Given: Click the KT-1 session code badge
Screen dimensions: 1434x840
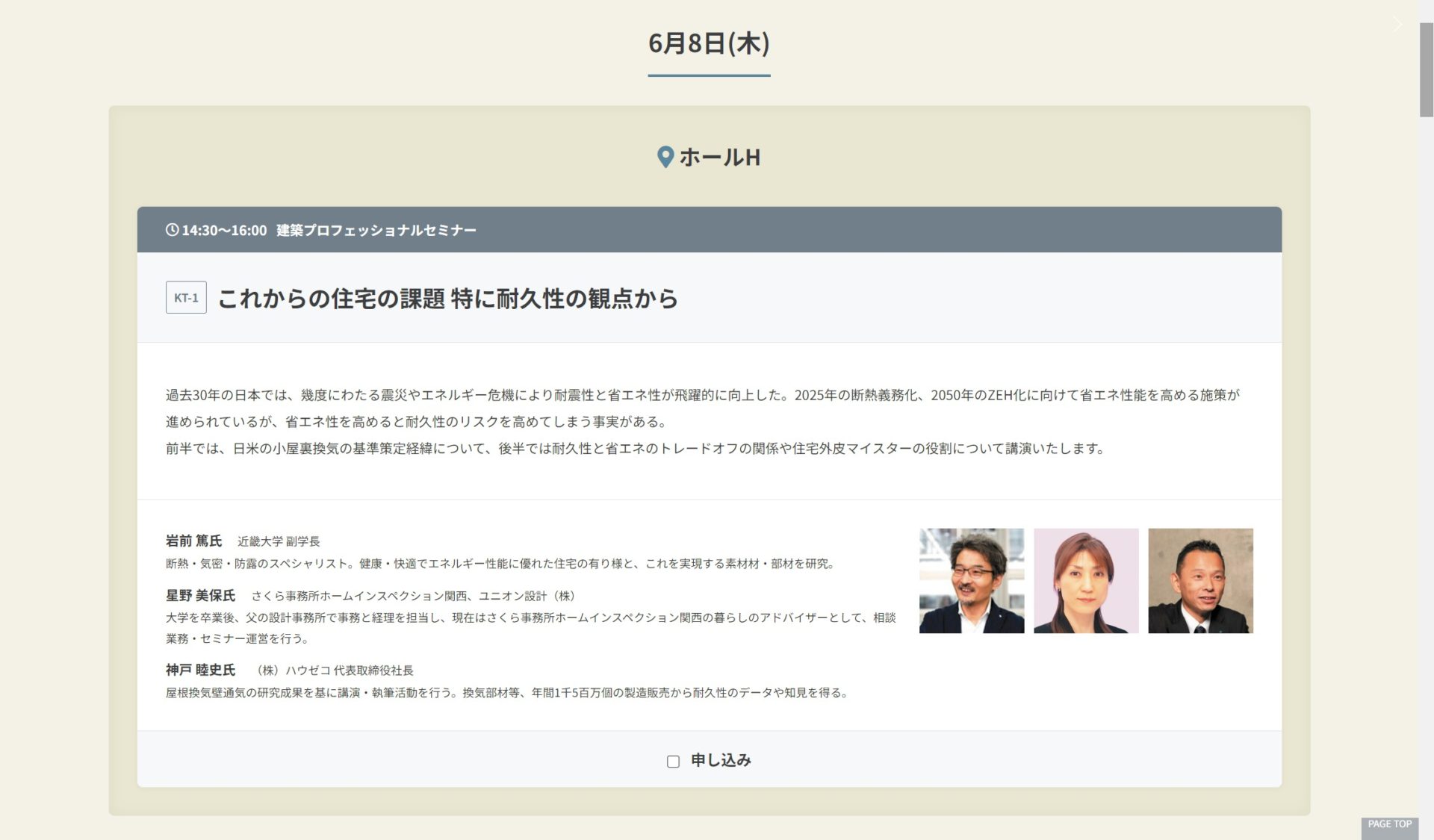Looking at the screenshot, I should coord(186,298).
